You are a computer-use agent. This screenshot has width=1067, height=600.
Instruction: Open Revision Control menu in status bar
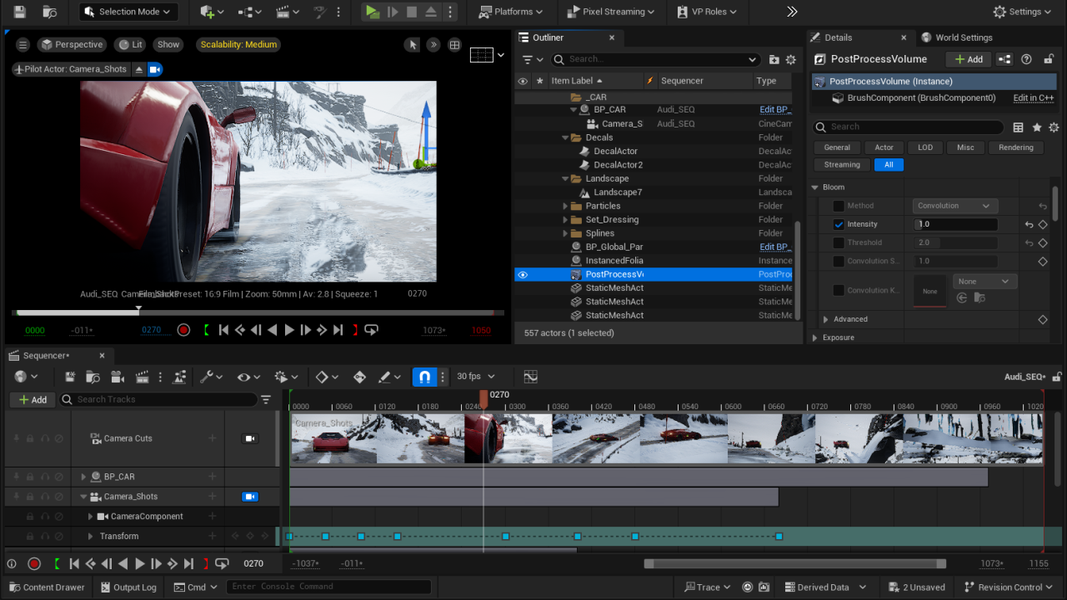click(x=1008, y=587)
